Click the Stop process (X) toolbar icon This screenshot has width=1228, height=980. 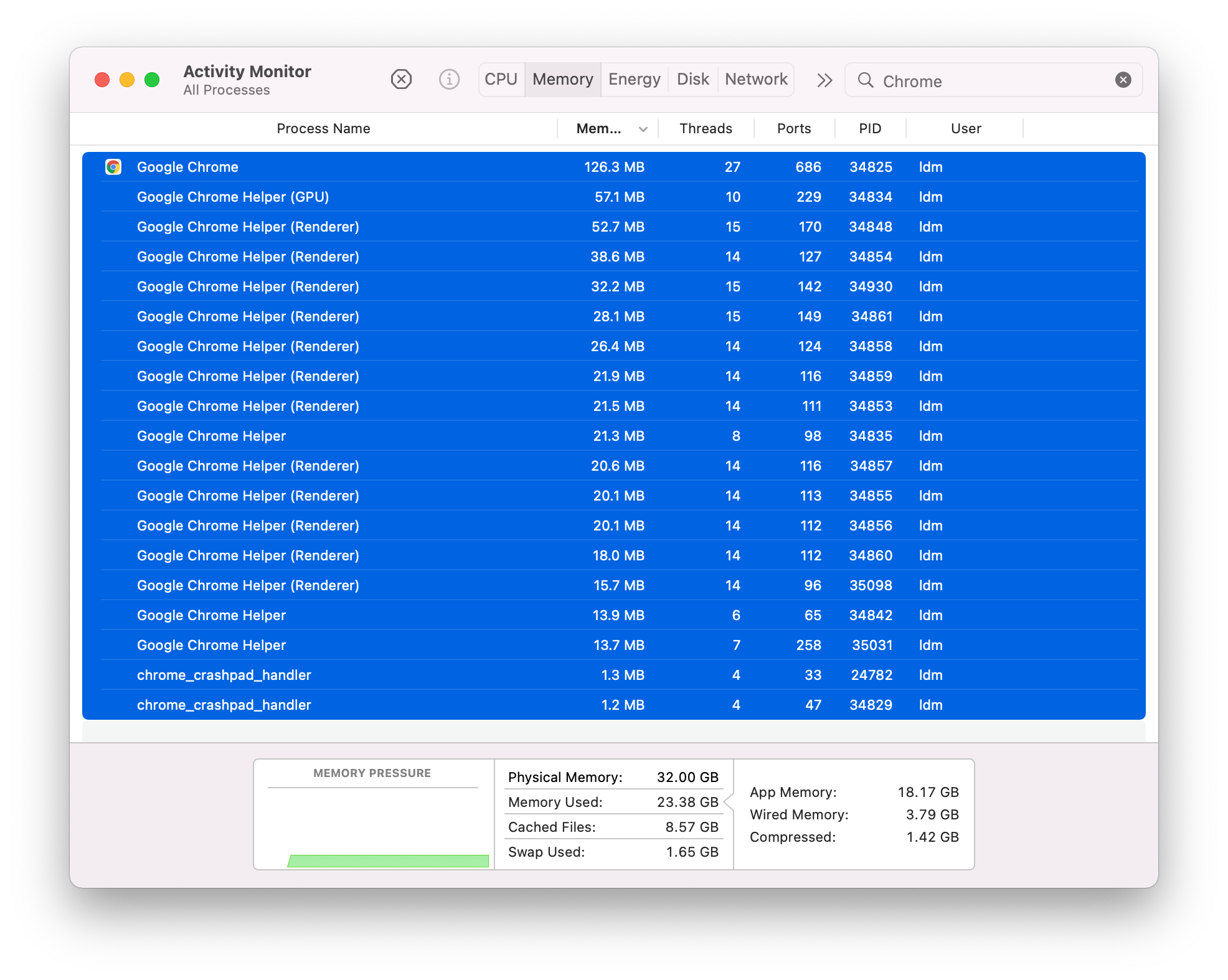tap(401, 80)
